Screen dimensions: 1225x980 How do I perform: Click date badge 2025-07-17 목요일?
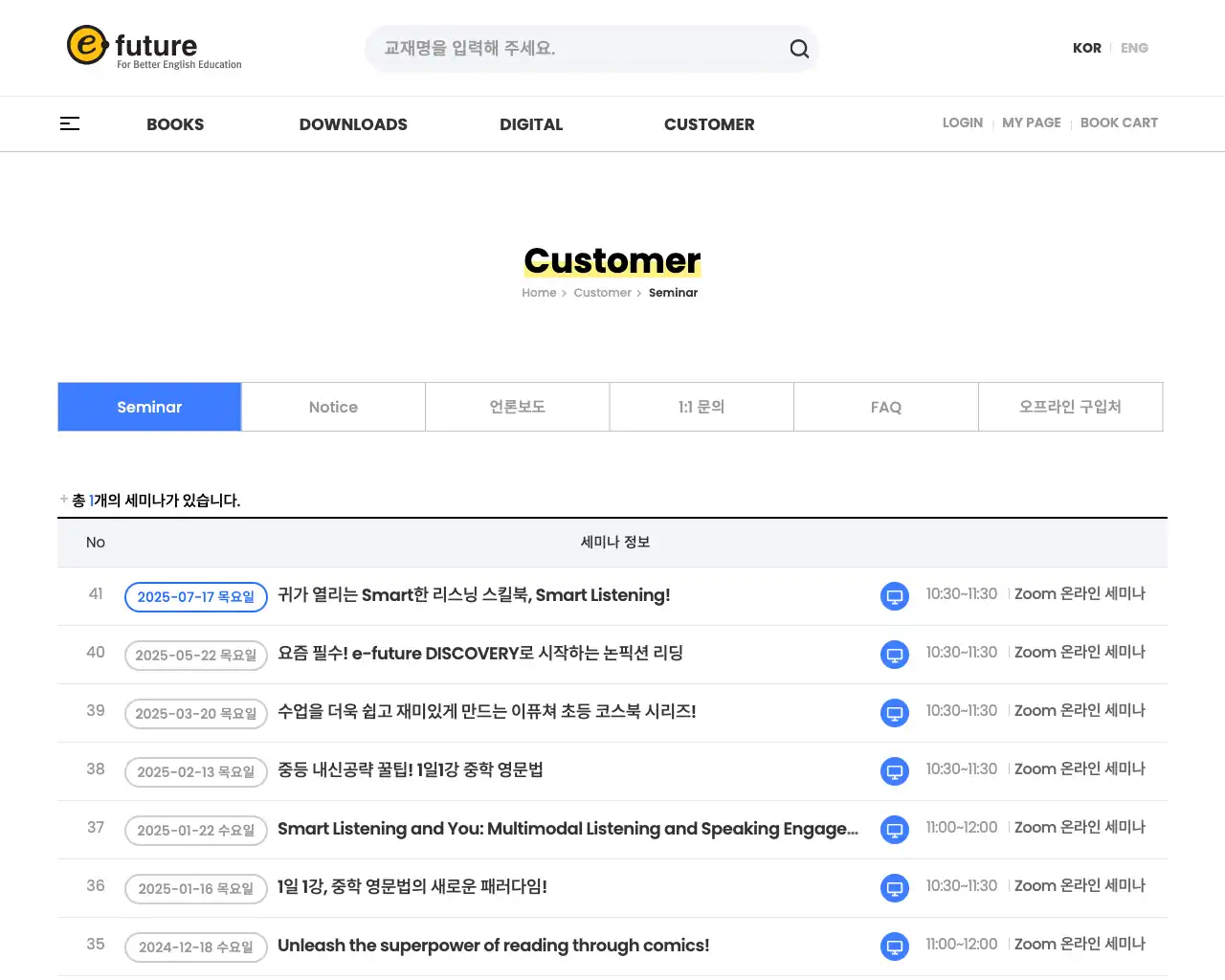click(x=196, y=597)
